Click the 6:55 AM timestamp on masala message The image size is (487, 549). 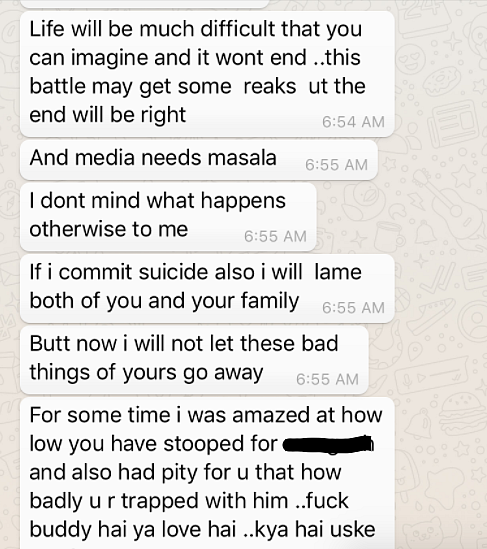[x=336, y=165]
